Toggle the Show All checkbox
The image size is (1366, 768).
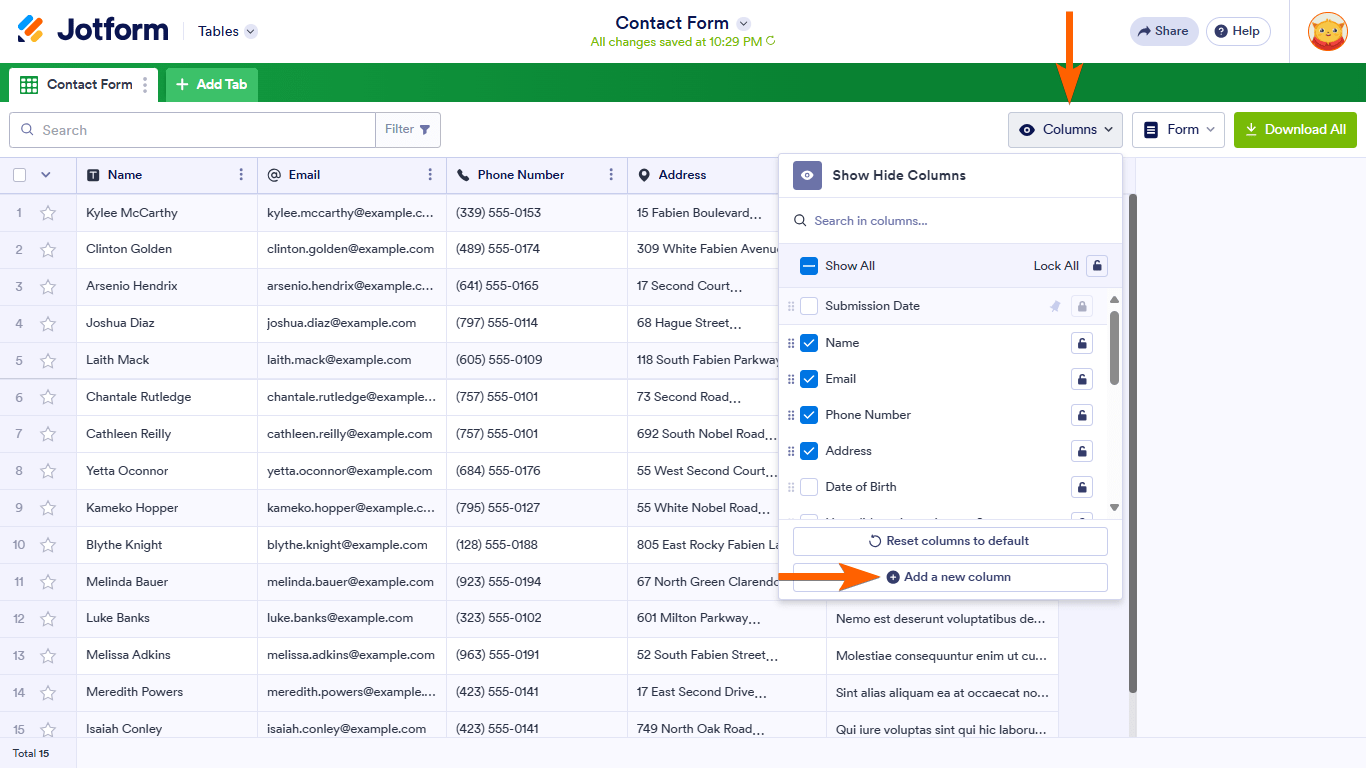click(809, 266)
